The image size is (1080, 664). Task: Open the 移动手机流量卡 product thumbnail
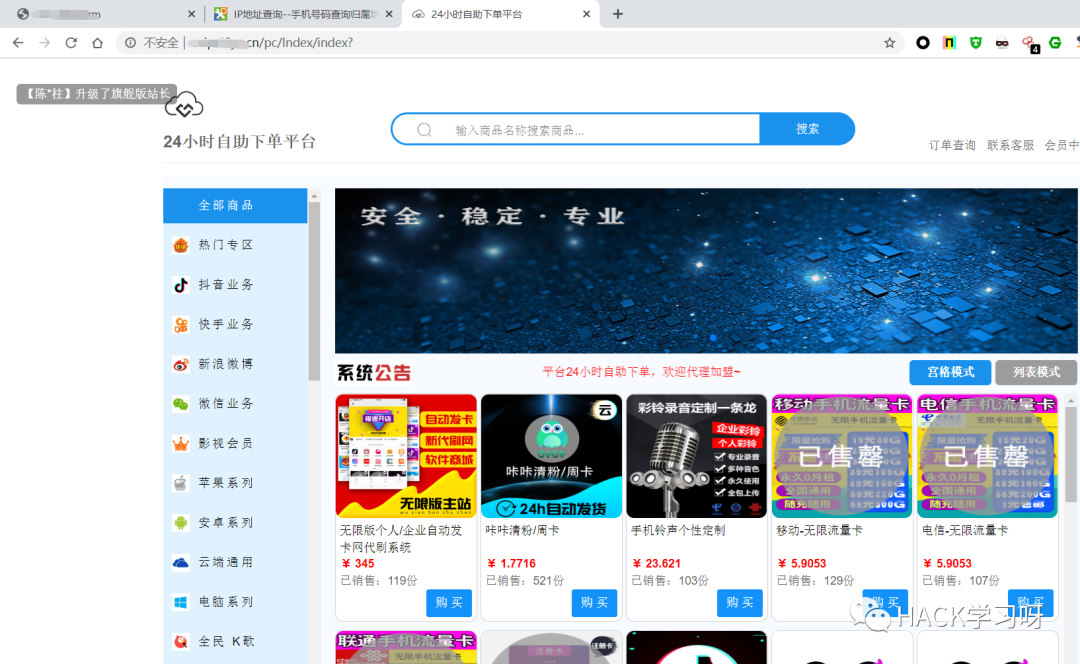coord(842,456)
